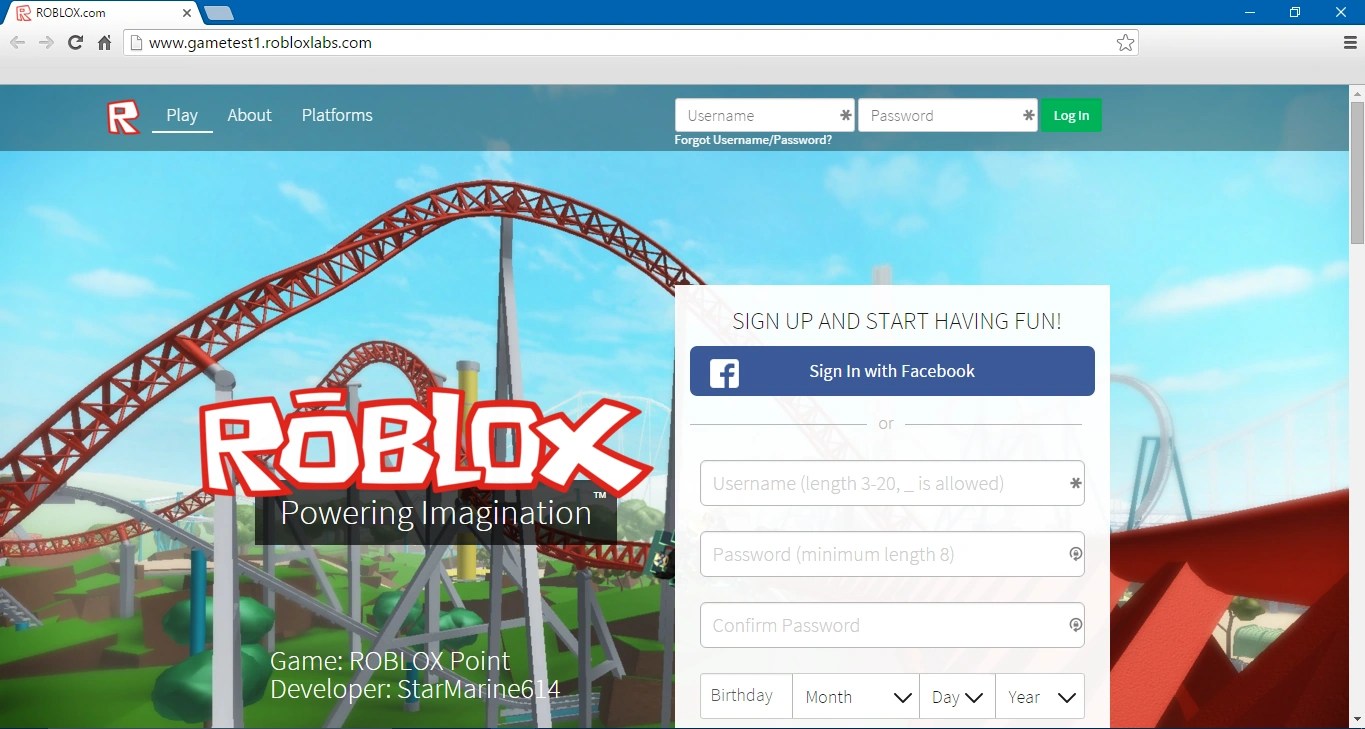Click key icon in Password signup field
This screenshot has height=729, width=1365.
1075,554
